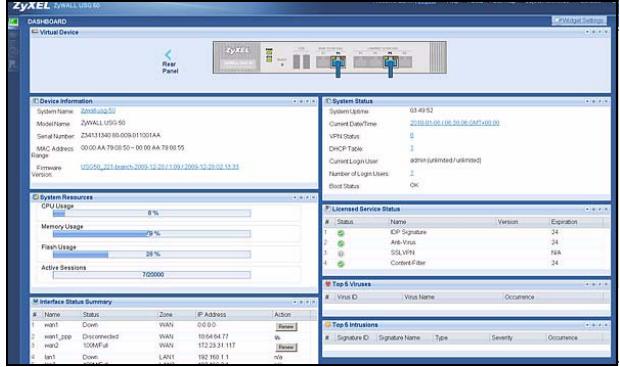620x367 pixels.
Task: Open the VPN Status value link
Action: (412, 135)
